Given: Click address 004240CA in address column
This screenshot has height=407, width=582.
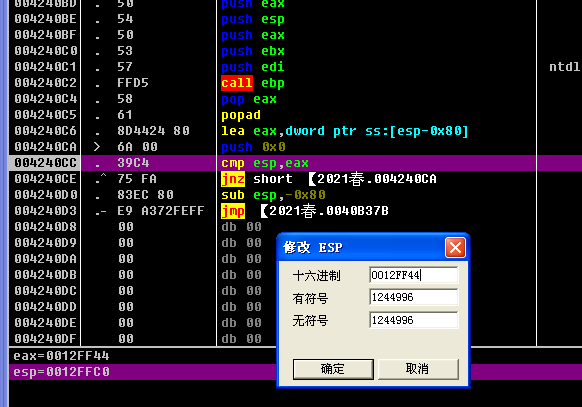Looking at the screenshot, I should click(x=46, y=147).
